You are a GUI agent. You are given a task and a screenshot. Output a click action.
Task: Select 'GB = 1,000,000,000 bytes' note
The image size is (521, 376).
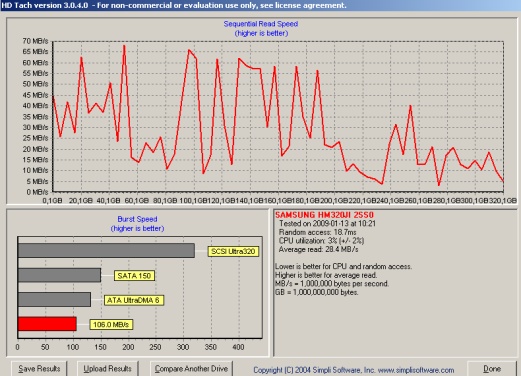point(317,292)
